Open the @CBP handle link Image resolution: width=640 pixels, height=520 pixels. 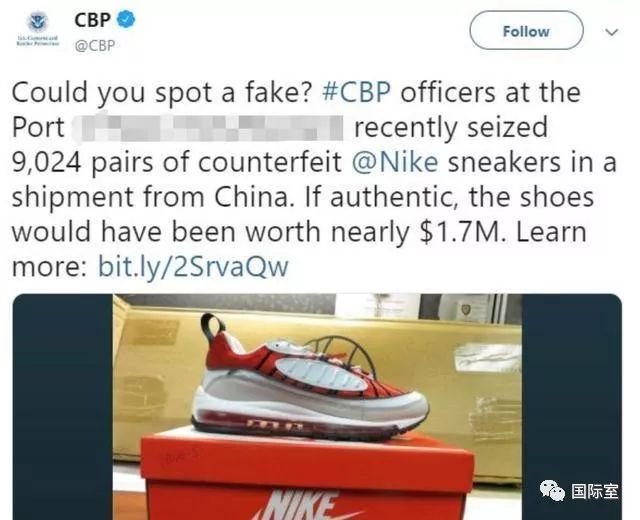94,45
